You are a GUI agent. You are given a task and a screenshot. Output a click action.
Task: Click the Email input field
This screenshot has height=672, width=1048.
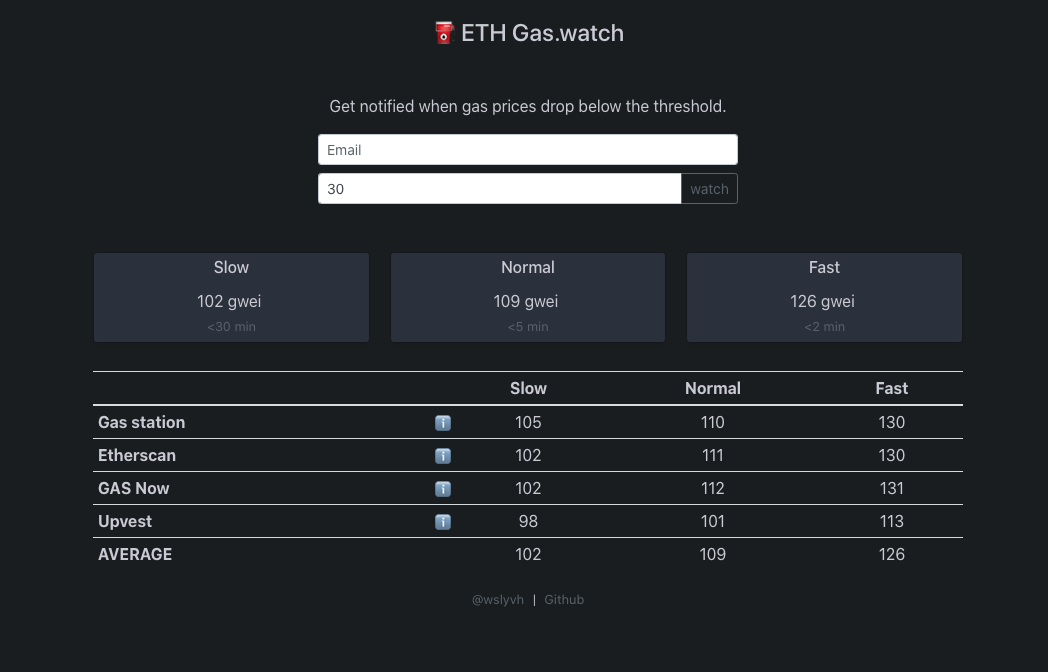pos(528,149)
